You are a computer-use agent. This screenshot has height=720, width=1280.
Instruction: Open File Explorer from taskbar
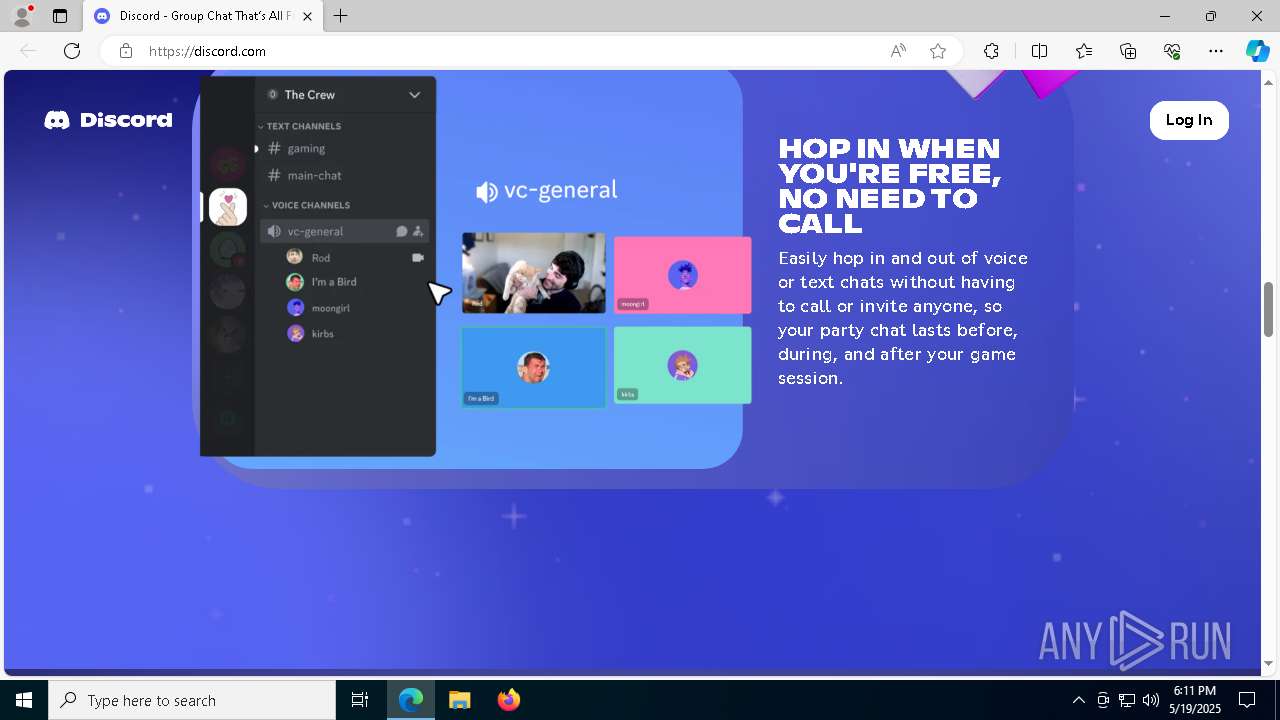(x=459, y=700)
